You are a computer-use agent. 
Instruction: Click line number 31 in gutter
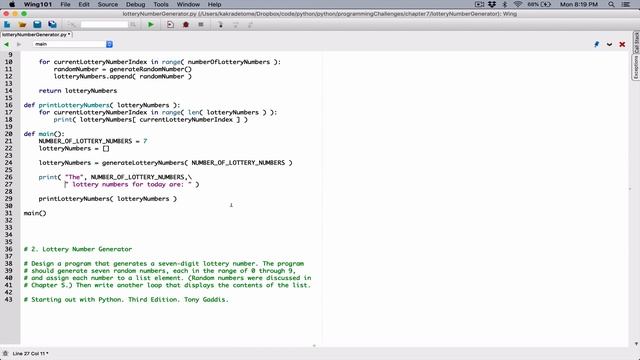tap(9, 213)
